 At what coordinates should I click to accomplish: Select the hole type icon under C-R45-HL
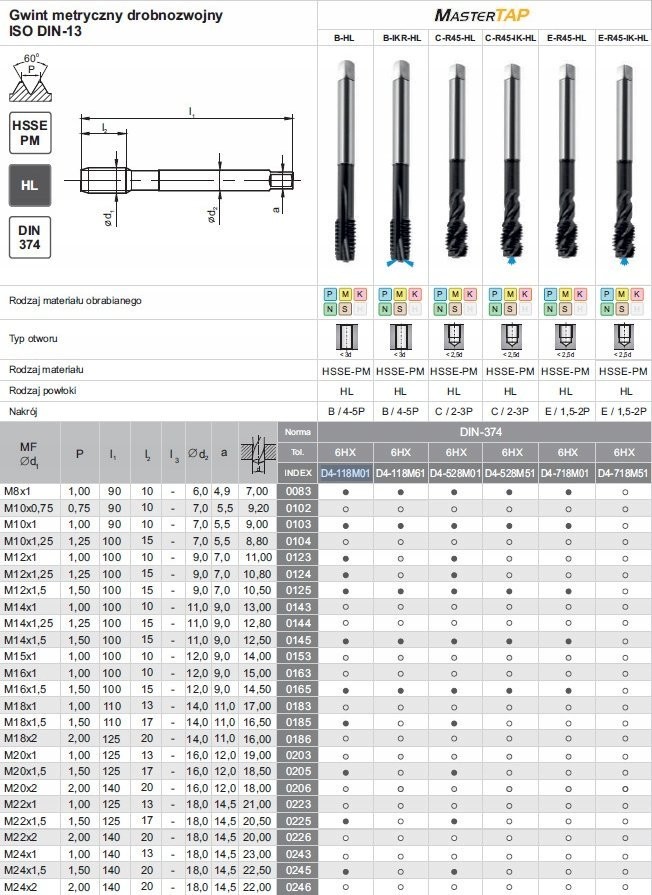pyautogui.click(x=455, y=336)
